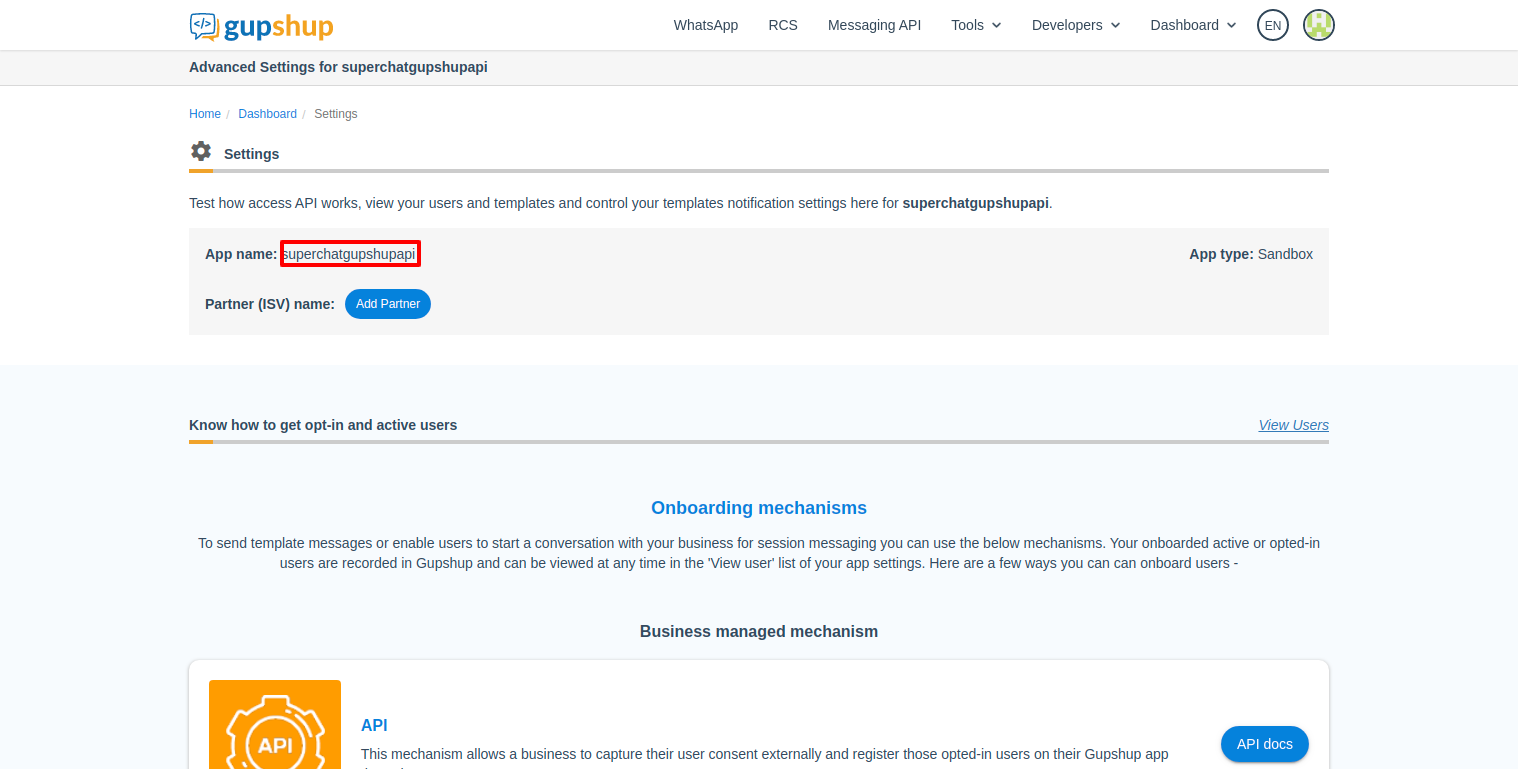This screenshot has height=769, width=1518.
Task: Click 'Business managed mechanism' heading
Action: pyautogui.click(x=759, y=632)
